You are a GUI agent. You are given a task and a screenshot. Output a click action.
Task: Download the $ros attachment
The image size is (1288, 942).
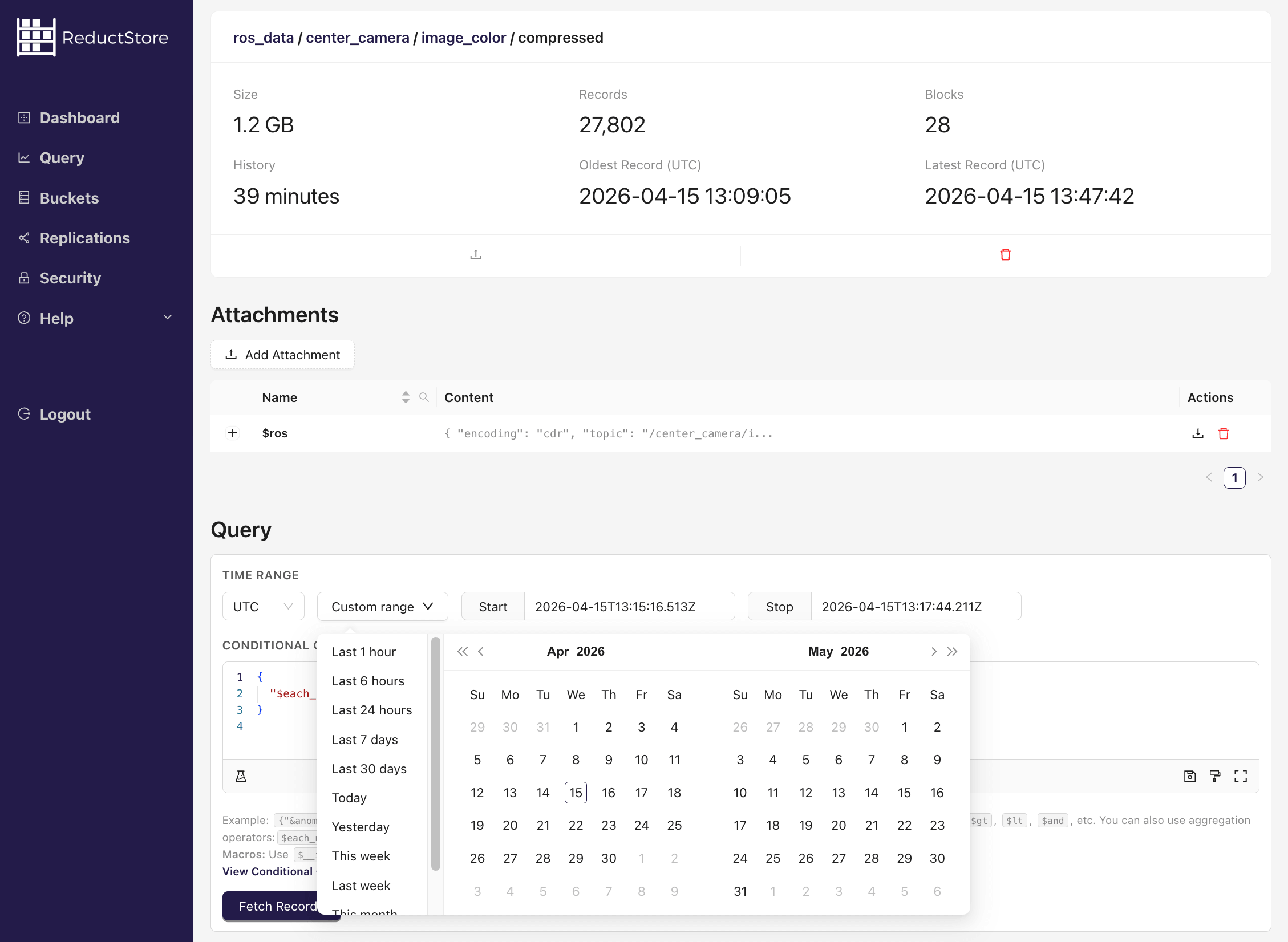point(1197,433)
